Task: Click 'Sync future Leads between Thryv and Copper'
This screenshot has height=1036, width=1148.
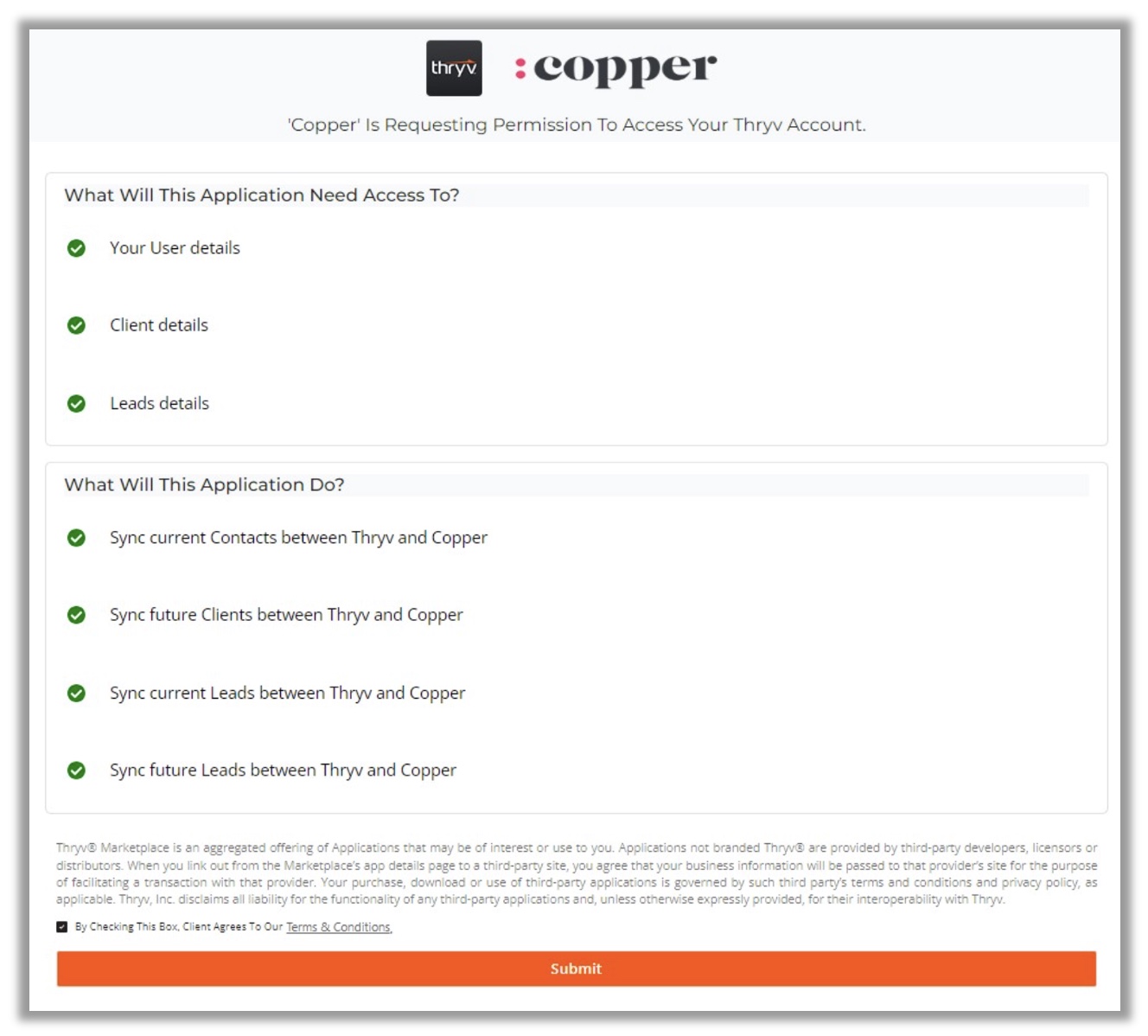Action: 283,771
